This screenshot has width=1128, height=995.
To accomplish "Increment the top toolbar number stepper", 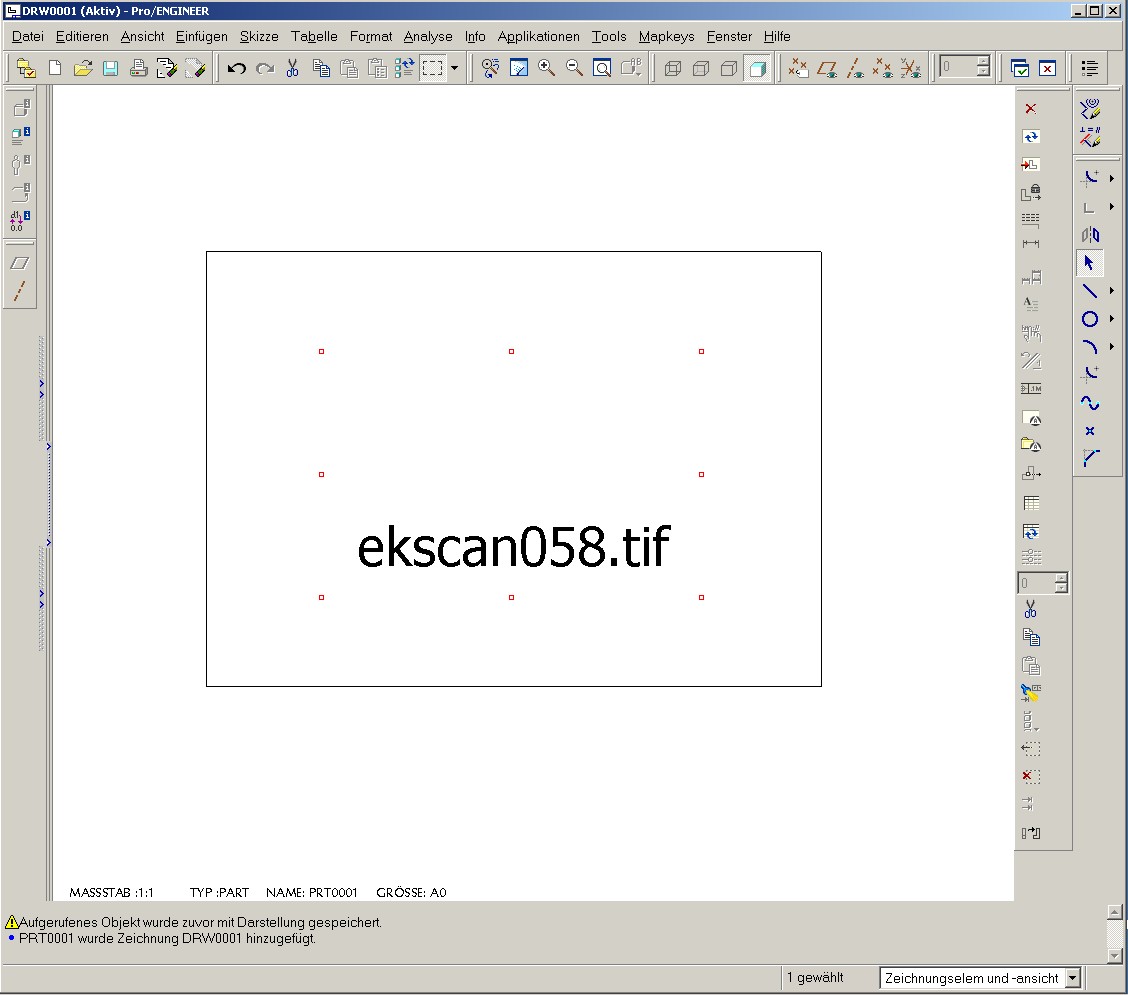I will [x=983, y=63].
